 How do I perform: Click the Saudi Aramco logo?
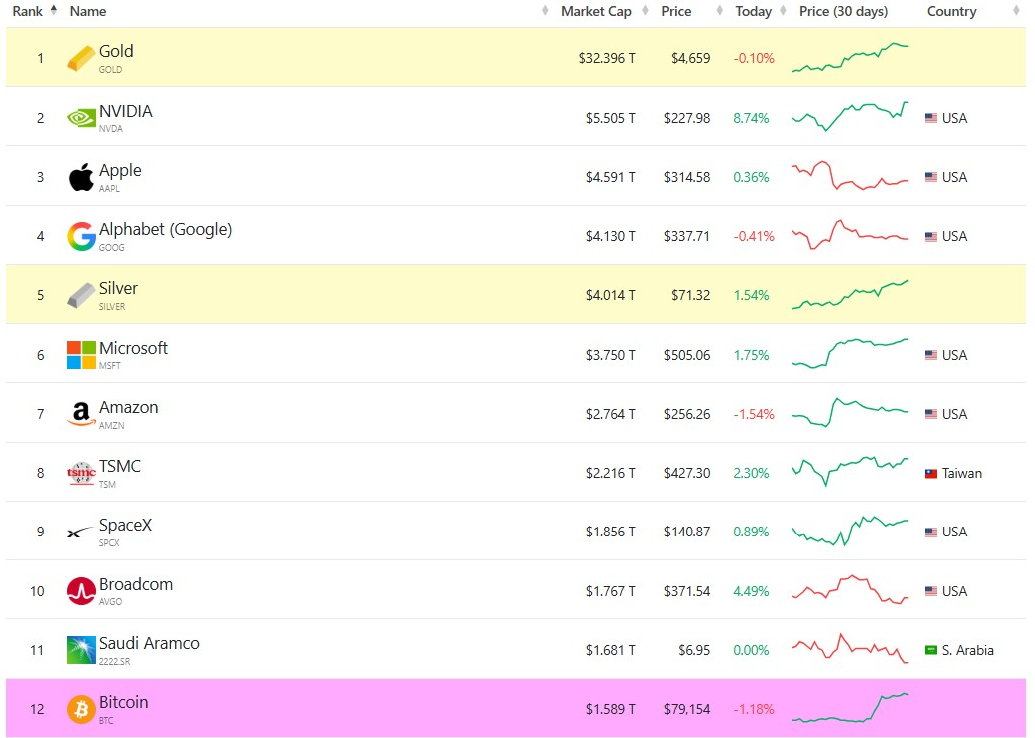[x=81, y=650]
